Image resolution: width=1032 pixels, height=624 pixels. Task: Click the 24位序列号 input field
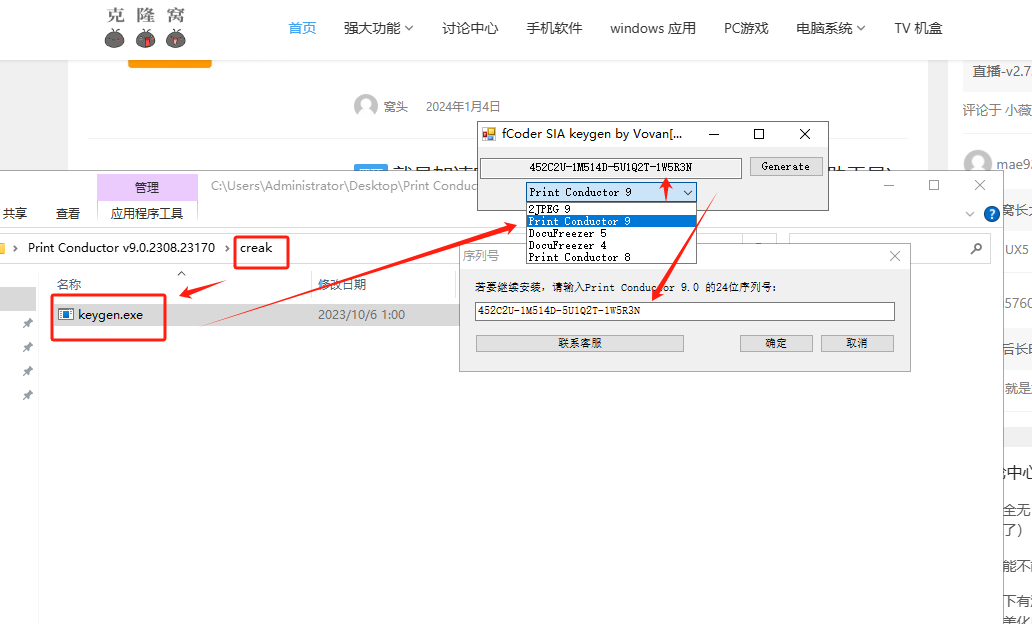[x=684, y=311]
